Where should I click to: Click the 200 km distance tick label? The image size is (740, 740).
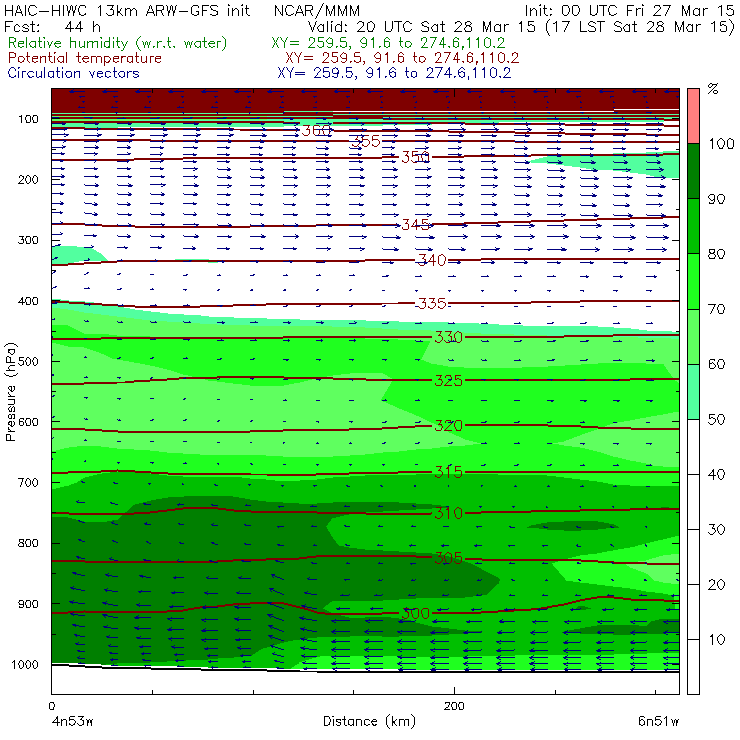point(454,706)
